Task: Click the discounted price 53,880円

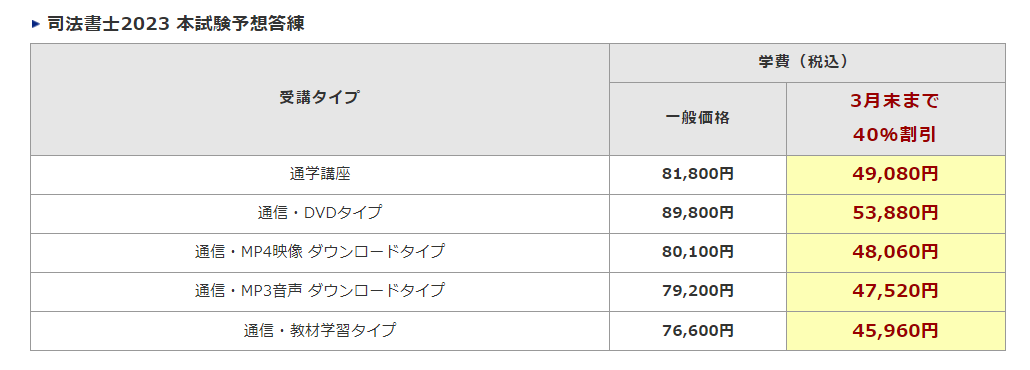Action: 895,214
